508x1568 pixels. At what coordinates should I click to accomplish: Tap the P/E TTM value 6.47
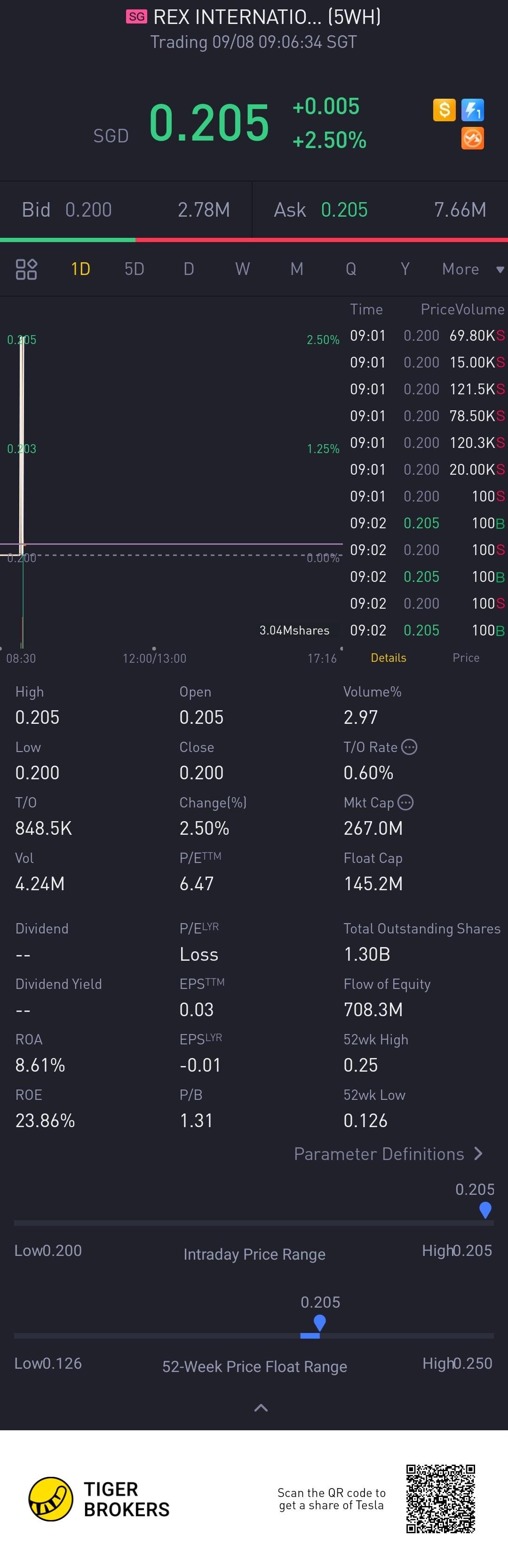196,884
